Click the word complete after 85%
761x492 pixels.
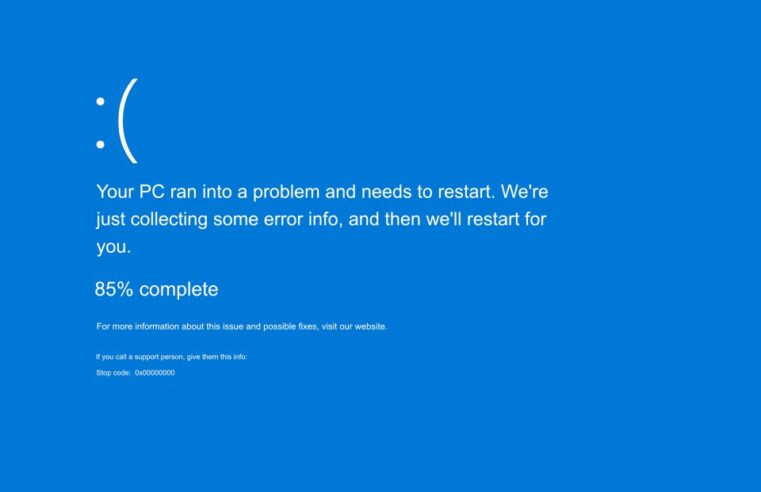point(179,290)
